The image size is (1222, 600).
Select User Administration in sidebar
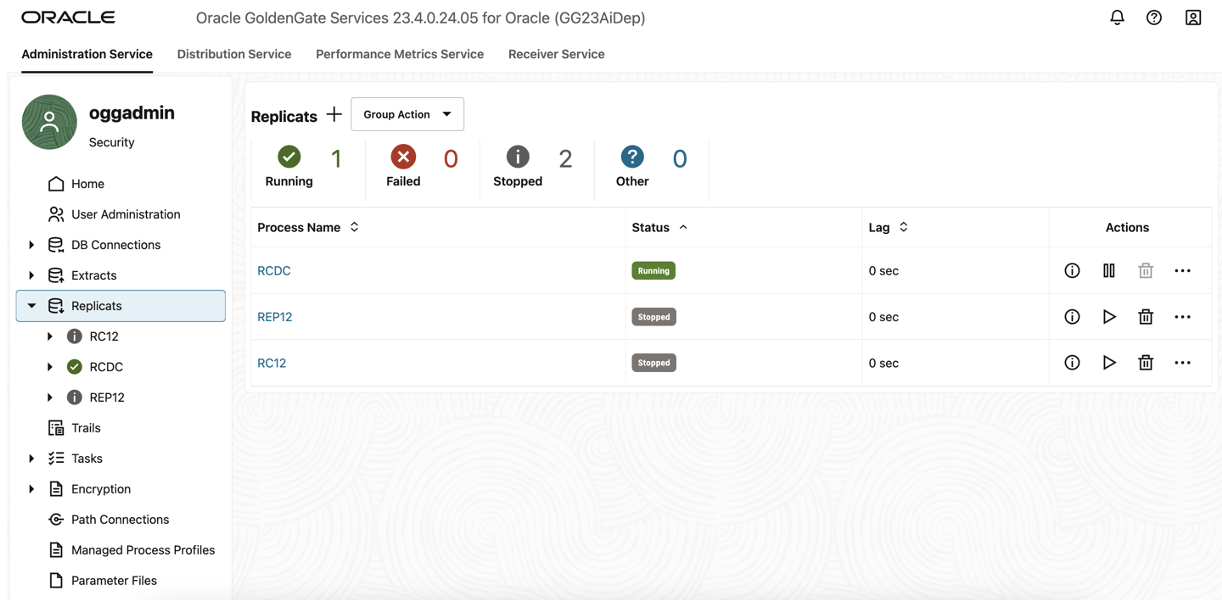pyautogui.click(x=126, y=214)
